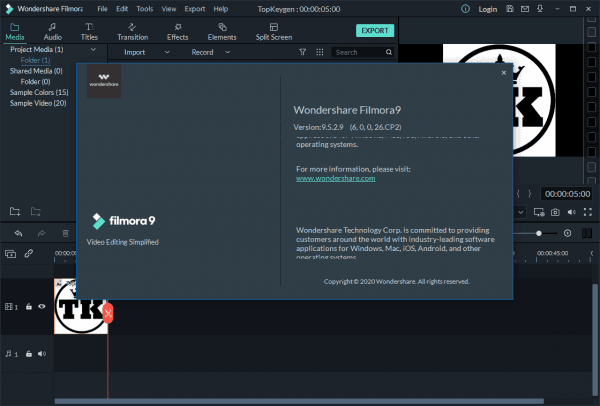Add a new folder in the media panel
The height and width of the screenshot is (406, 600).
pyautogui.click(x=15, y=212)
